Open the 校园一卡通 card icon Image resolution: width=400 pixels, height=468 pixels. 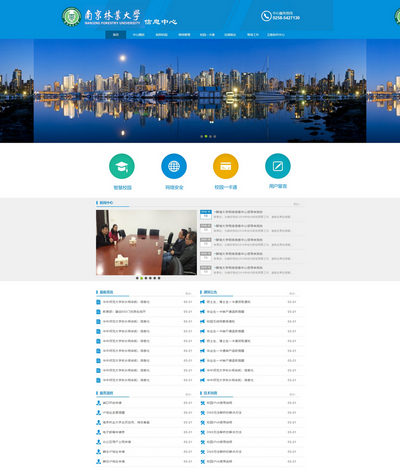226,166
